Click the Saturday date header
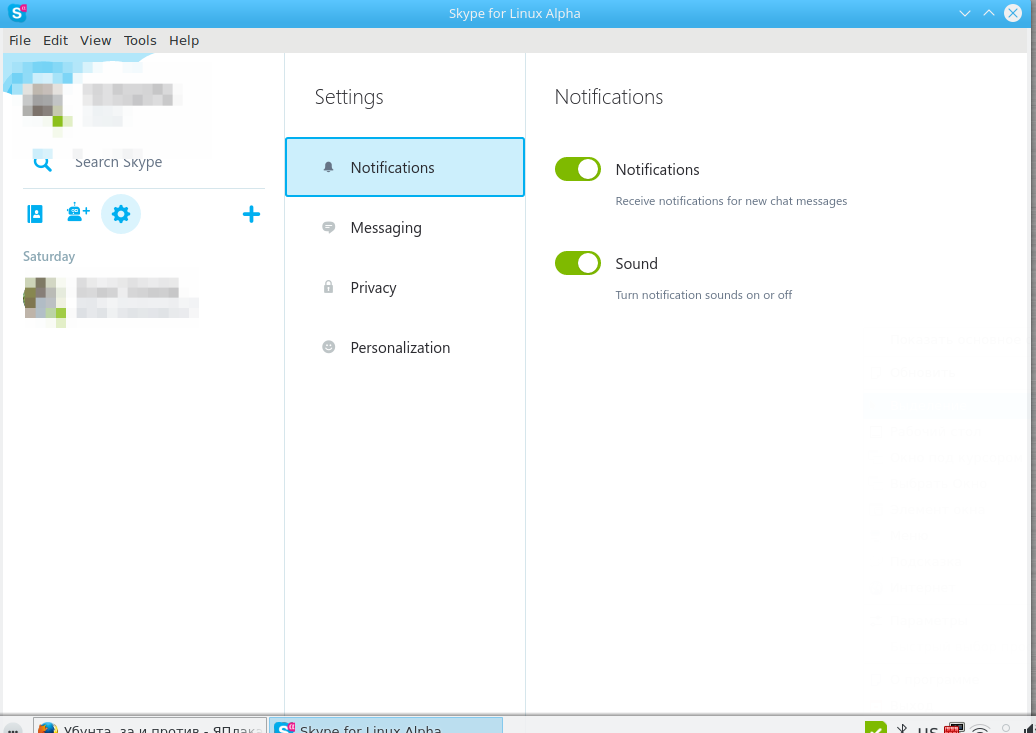The width and height of the screenshot is (1036, 733). 49,256
